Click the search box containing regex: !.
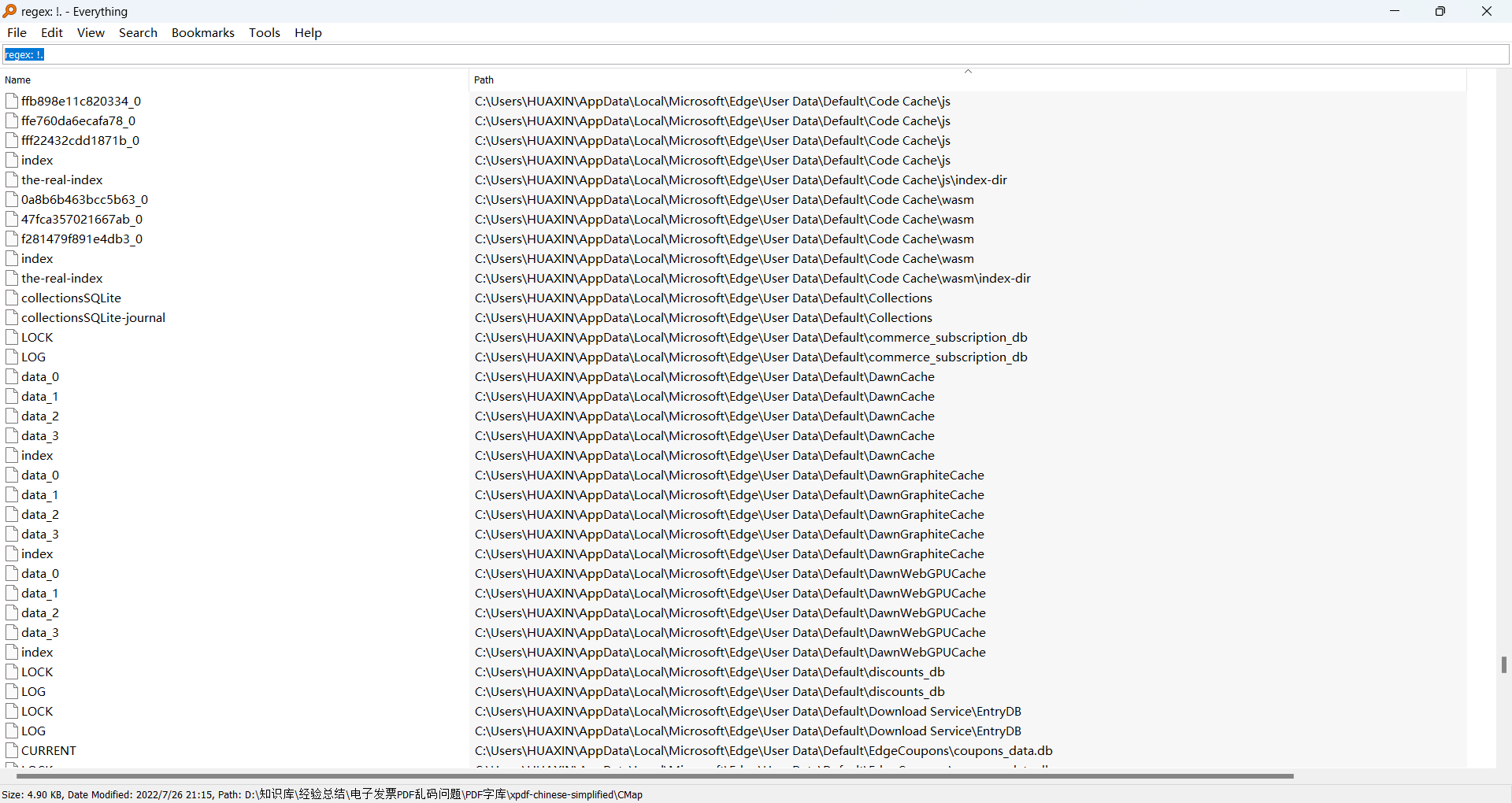Screen dimensions: 1512x803 tap(756, 54)
